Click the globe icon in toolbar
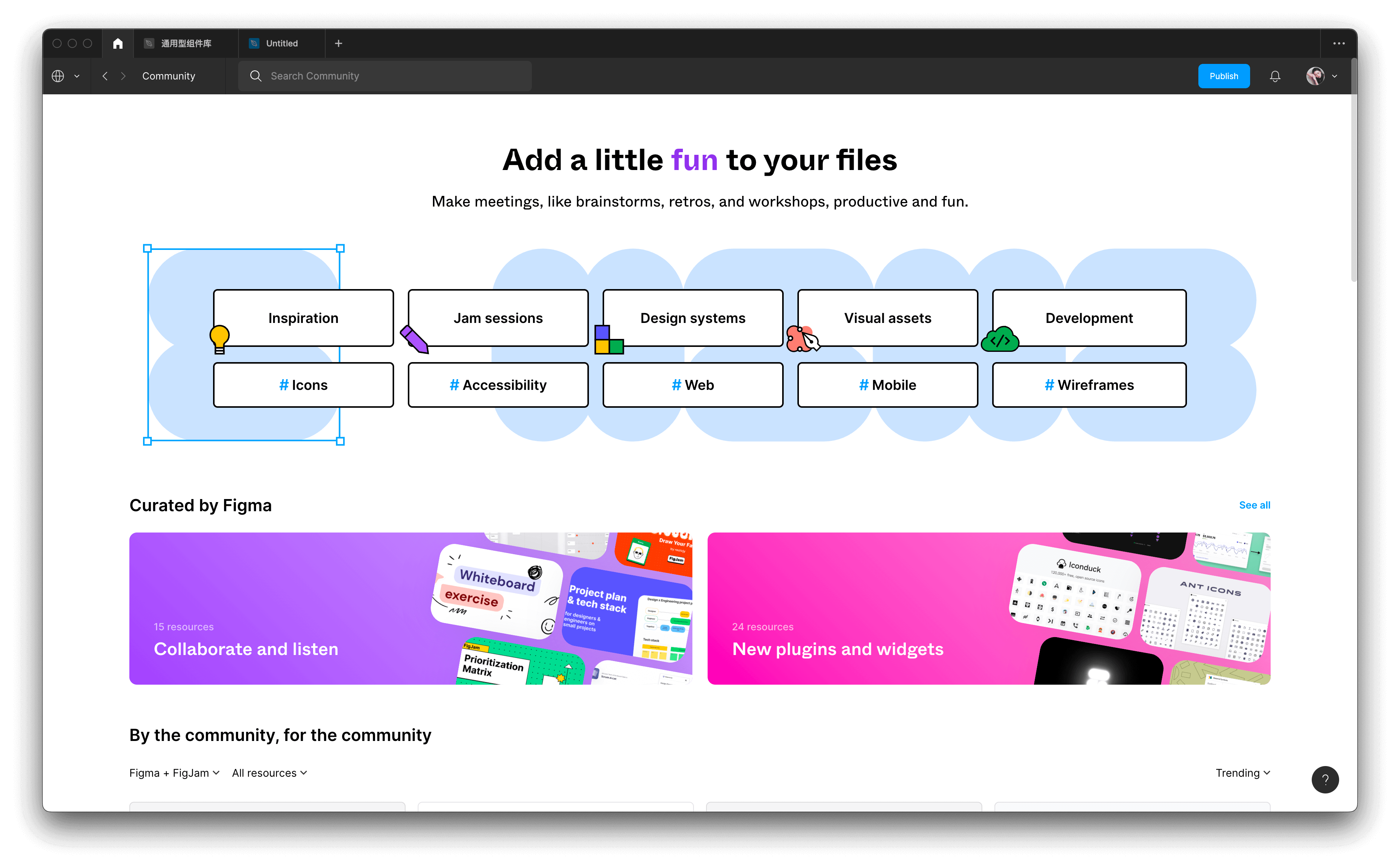Viewport: 1400px width, 868px height. (58, 76)
